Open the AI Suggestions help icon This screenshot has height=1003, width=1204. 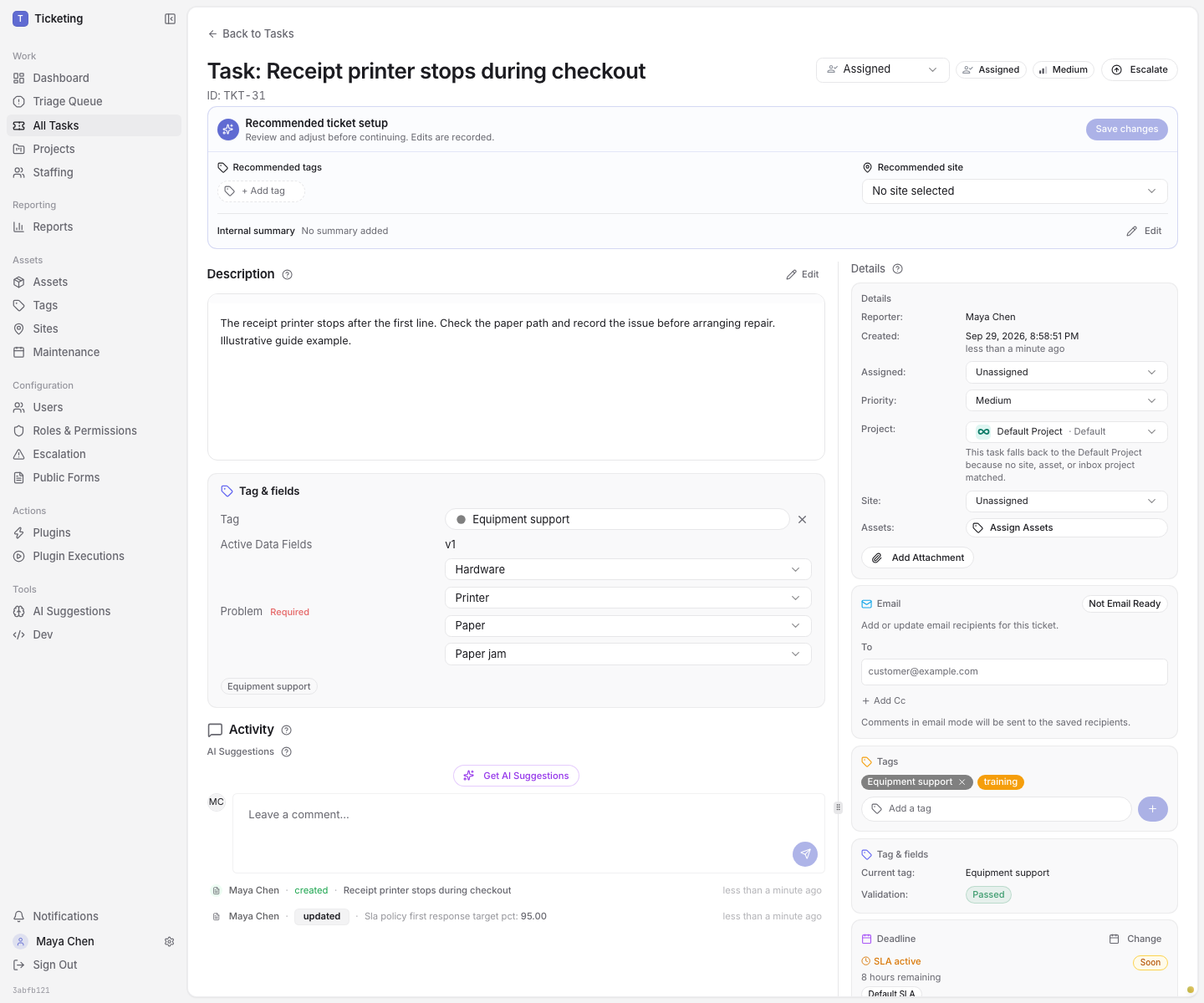click(x=286, y=751)
